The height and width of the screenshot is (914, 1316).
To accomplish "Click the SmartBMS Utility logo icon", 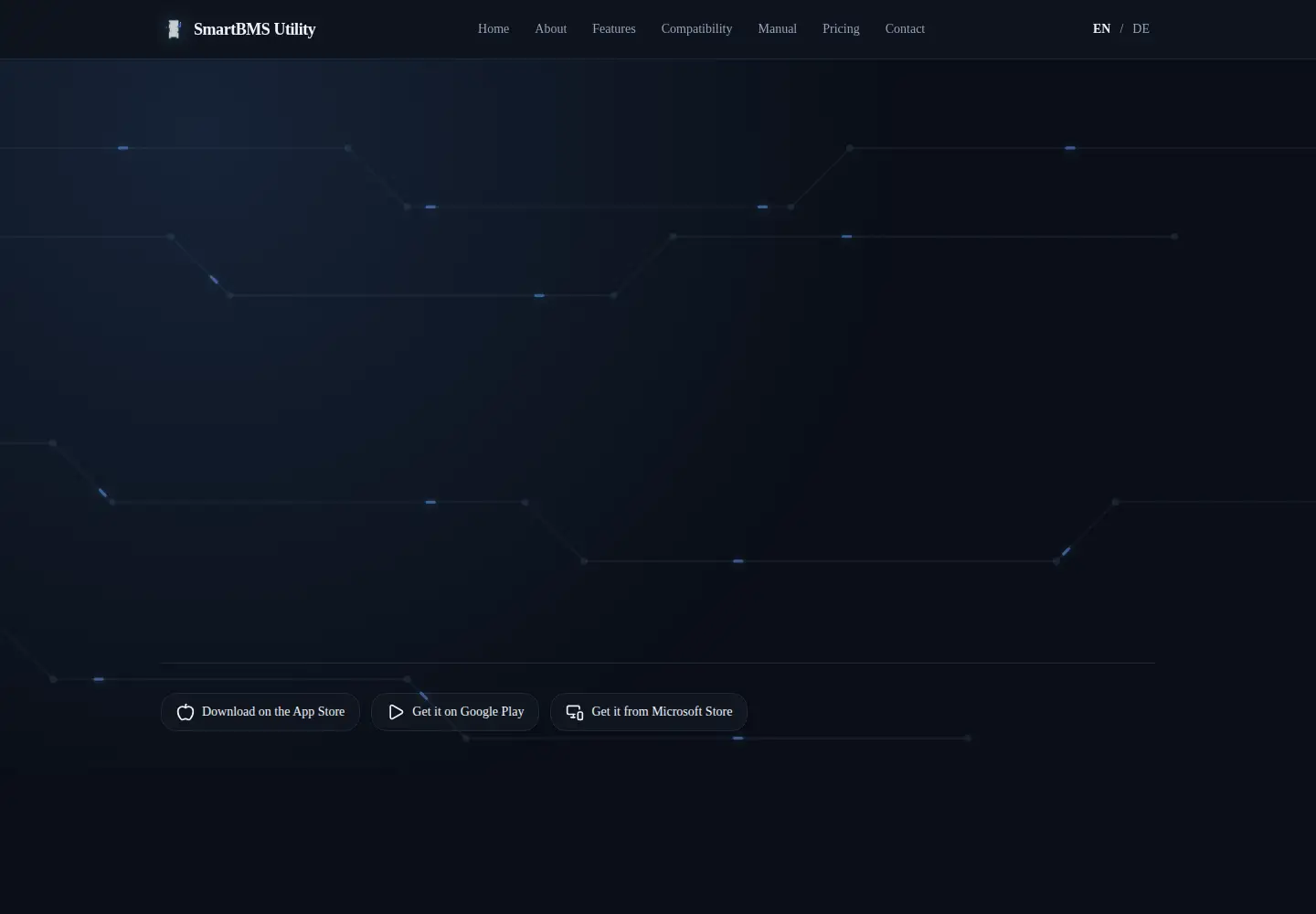I will pos(174,29).
